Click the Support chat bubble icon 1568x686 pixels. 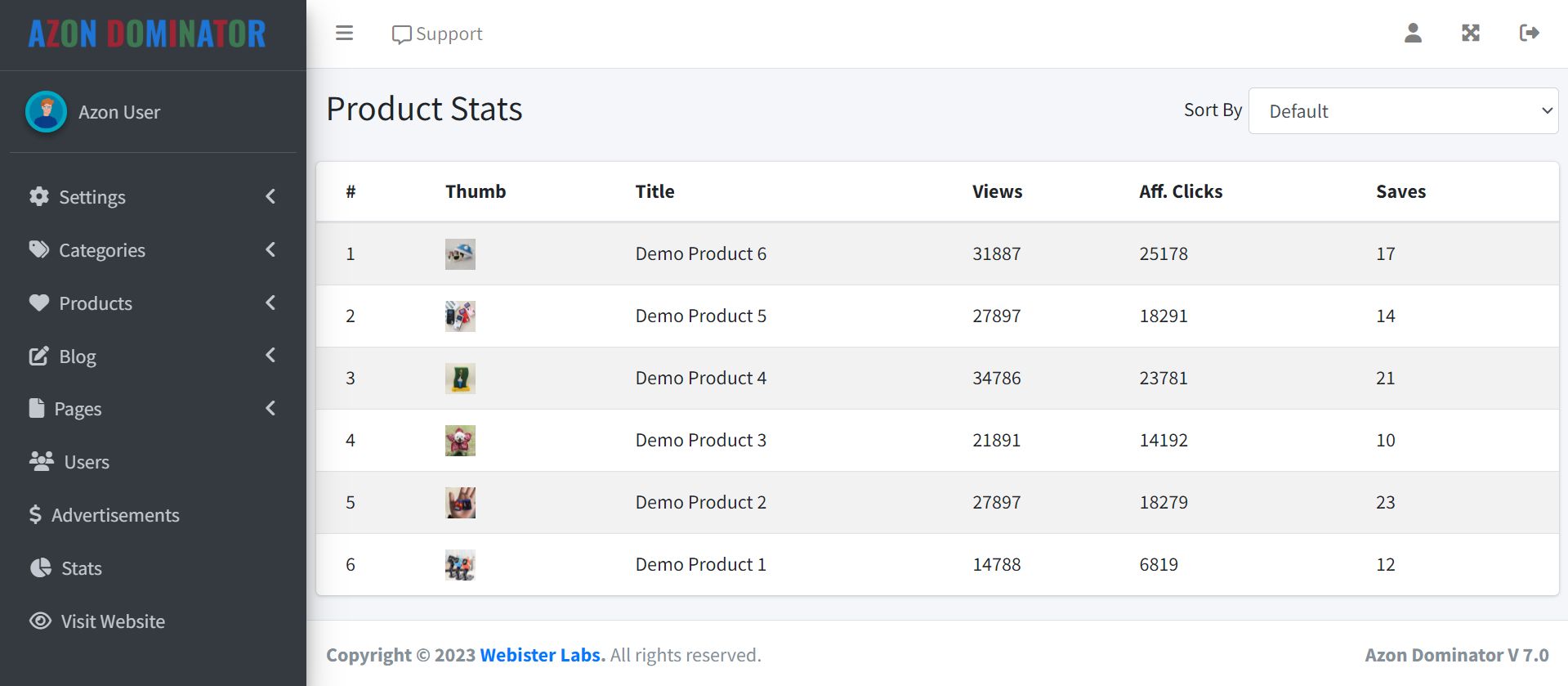pos(401,34)
